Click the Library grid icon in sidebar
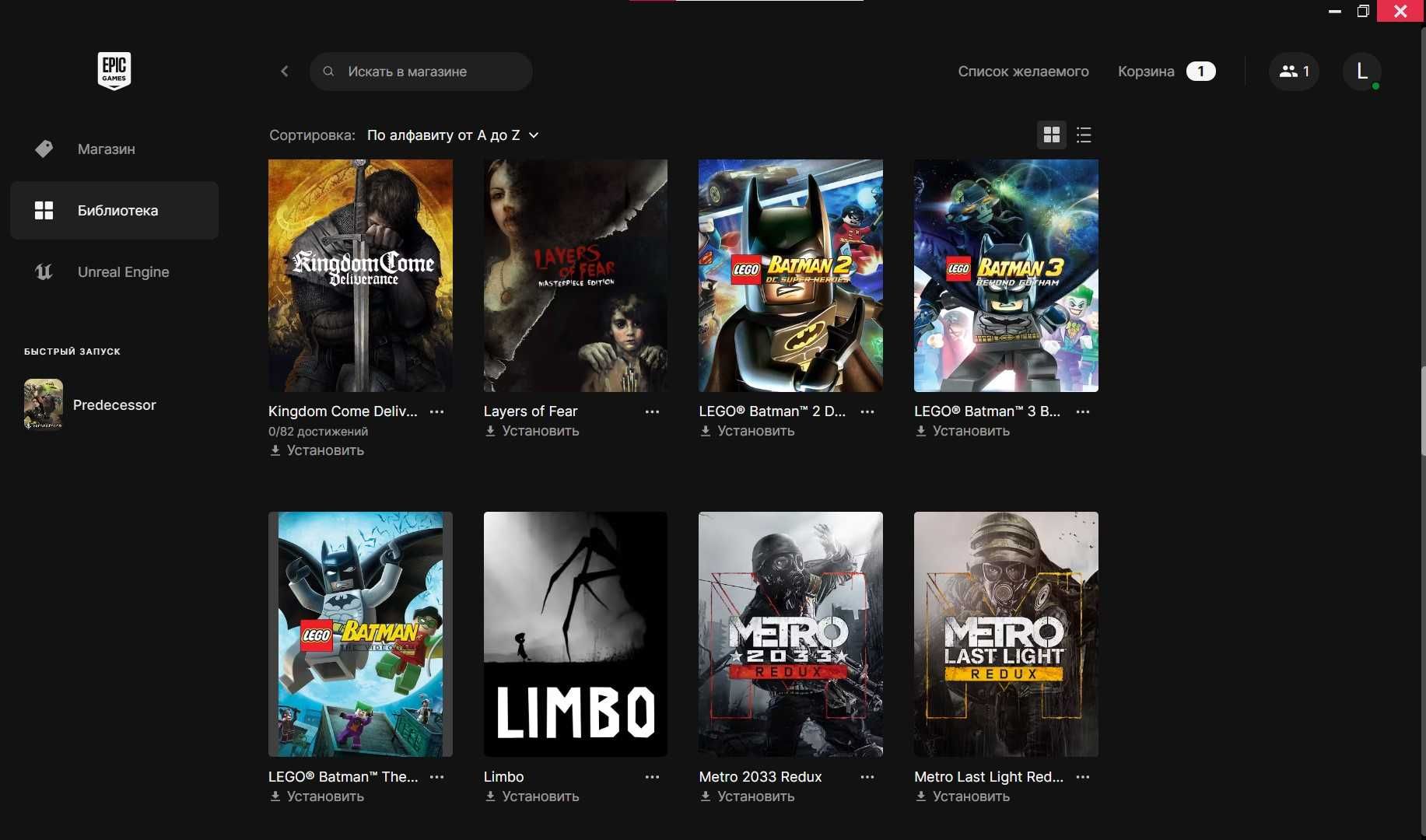 pyautogui.click(x=44, y=210)
